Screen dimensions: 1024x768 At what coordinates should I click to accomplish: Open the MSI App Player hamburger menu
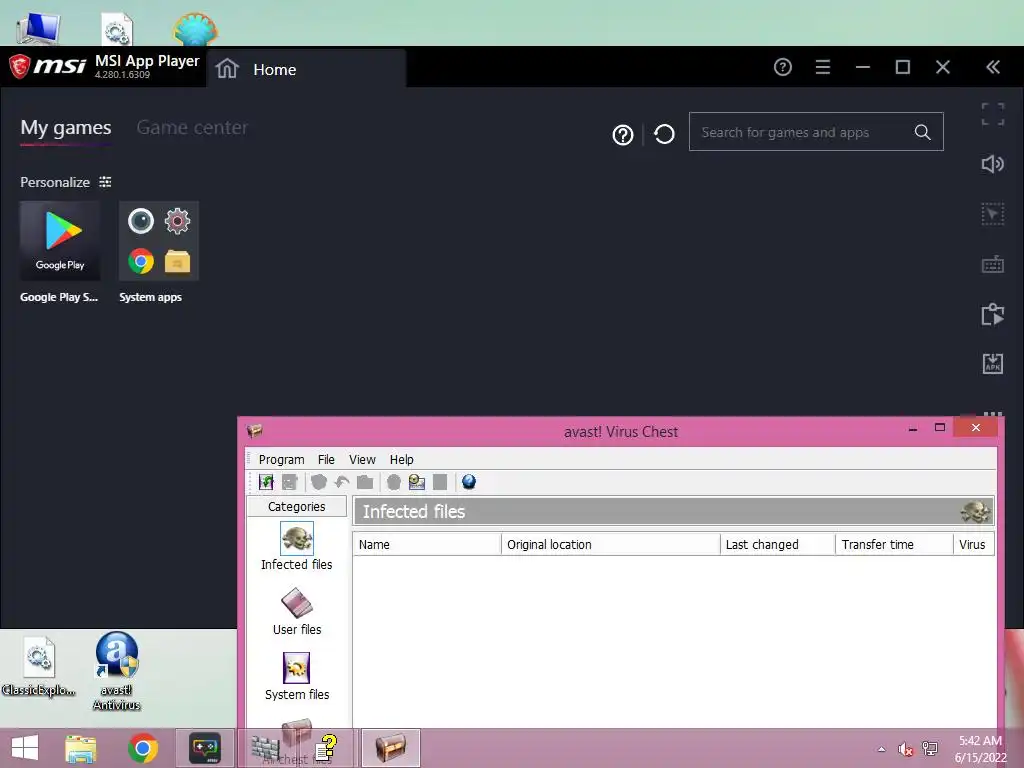click(823, 67)
